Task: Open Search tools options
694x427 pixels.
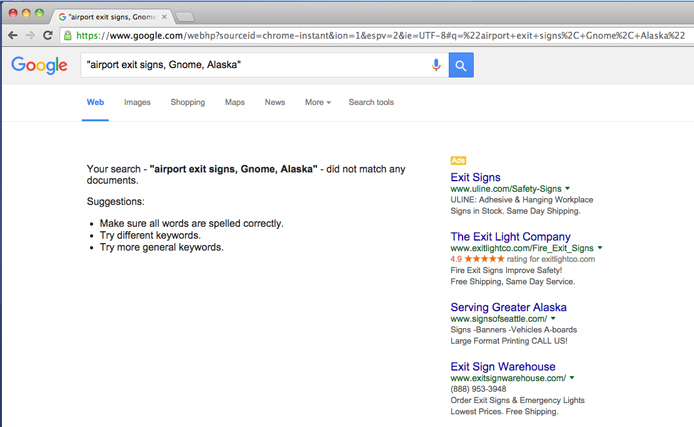Action: [370, 102]
